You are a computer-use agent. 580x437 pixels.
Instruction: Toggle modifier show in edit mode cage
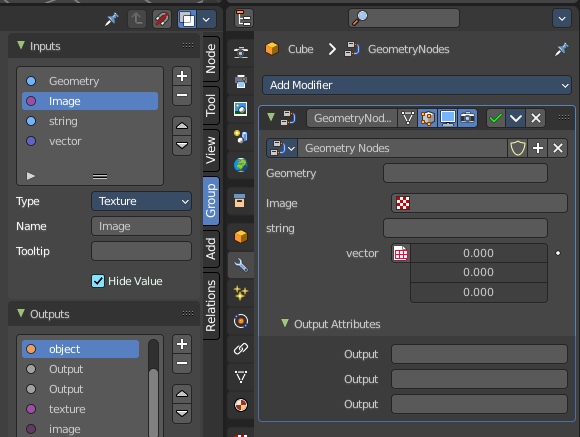(428, 118)
